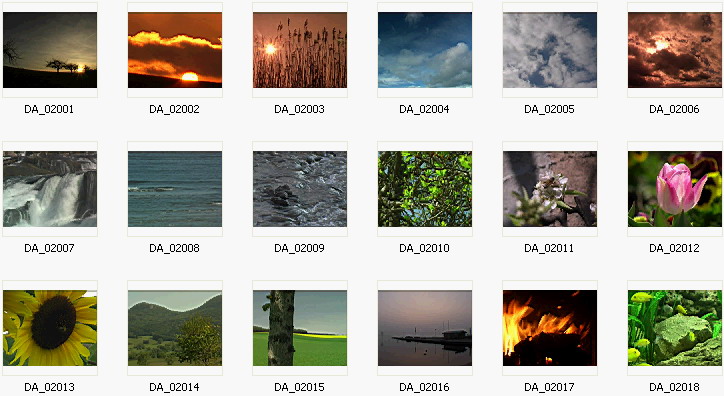Click the label DA_02009
This screenshot has height=396, width=724.
pos(299,248)
